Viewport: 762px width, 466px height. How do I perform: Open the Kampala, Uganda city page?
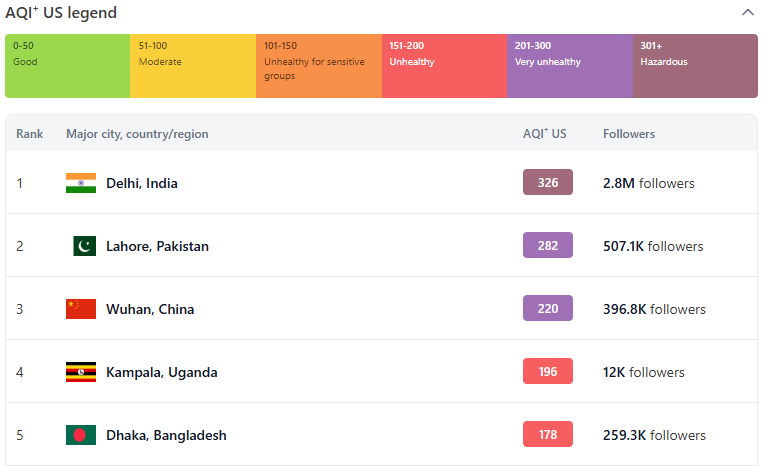161,372
